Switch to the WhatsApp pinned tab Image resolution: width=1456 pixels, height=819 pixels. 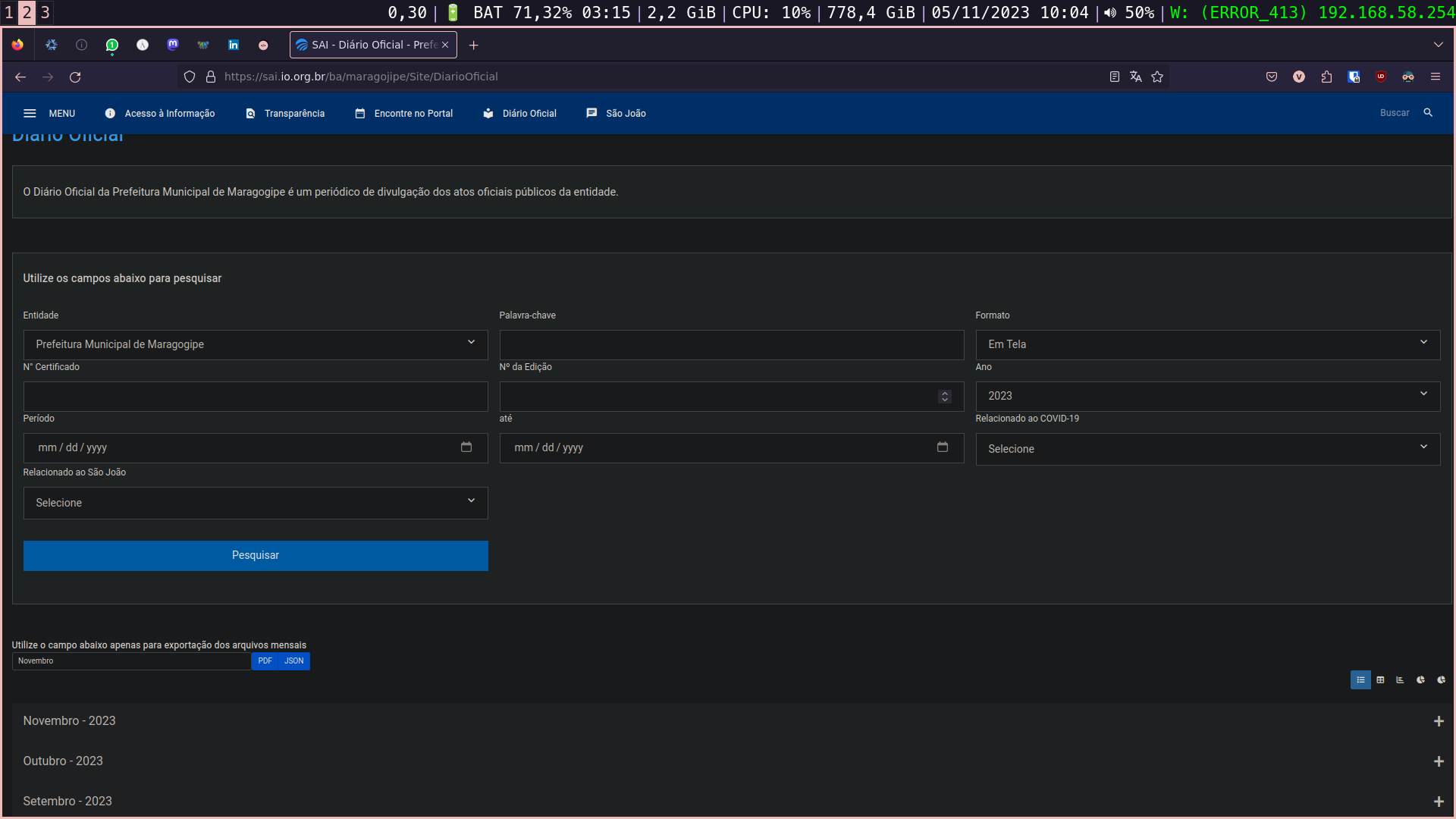[112, 45]
